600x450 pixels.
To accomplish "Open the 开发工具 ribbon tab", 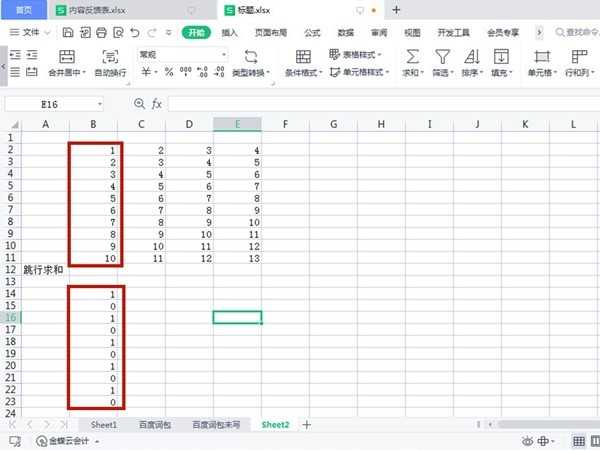I will pyautogui.click(x=453, y=33).
